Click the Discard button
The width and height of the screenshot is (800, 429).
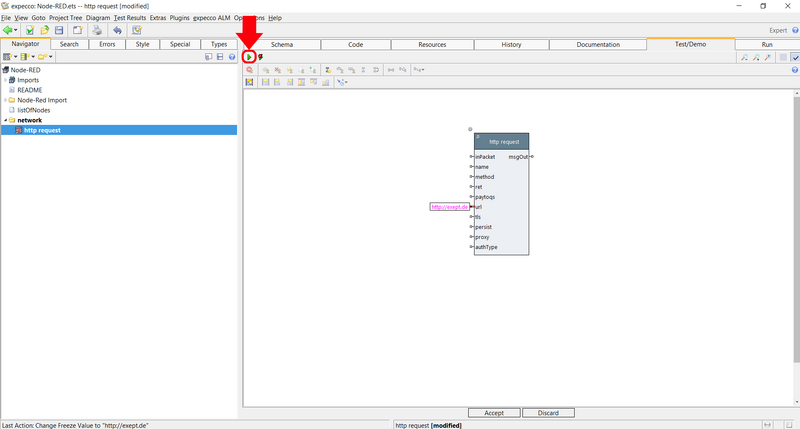[548, 413]
